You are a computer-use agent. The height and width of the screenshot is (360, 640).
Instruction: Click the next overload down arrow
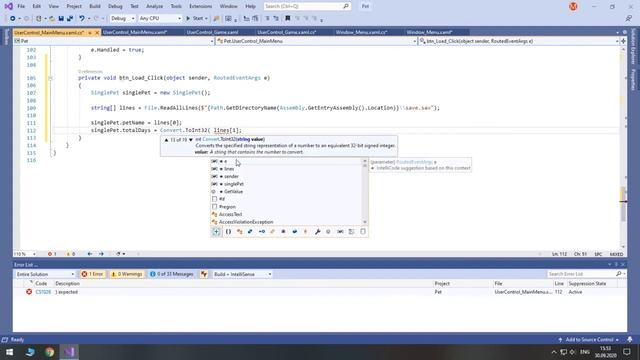click(191, 140)
